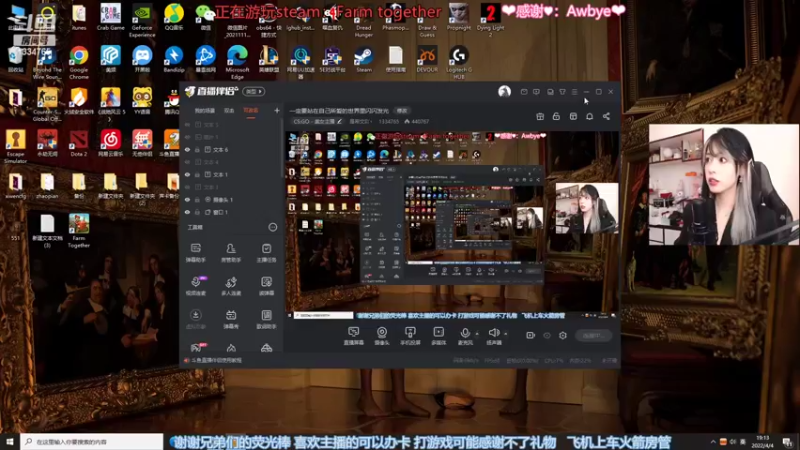Add a 直播屏幕 screen capture source

[353, 336]
